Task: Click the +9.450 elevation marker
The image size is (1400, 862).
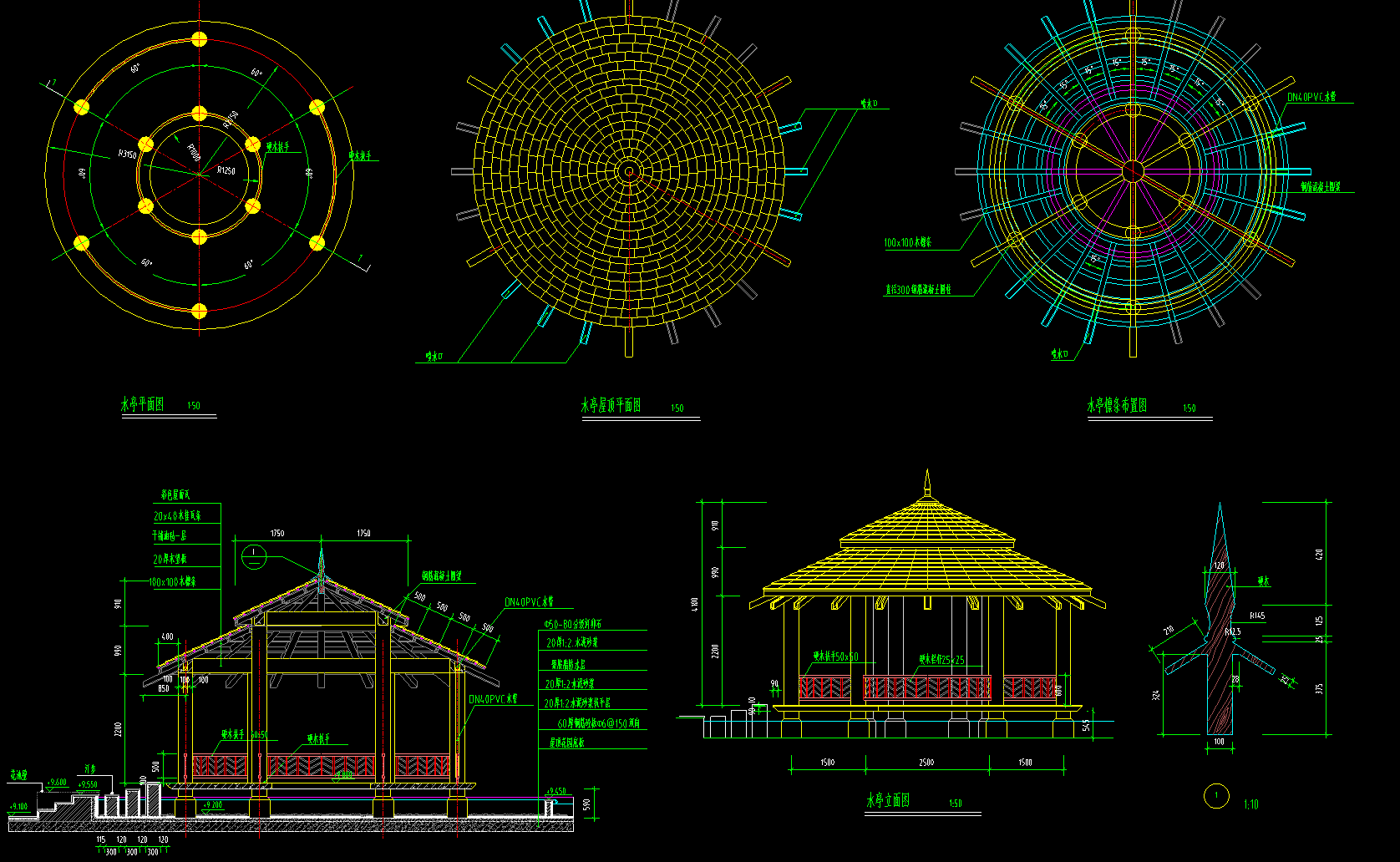Action: click(555, 791)
